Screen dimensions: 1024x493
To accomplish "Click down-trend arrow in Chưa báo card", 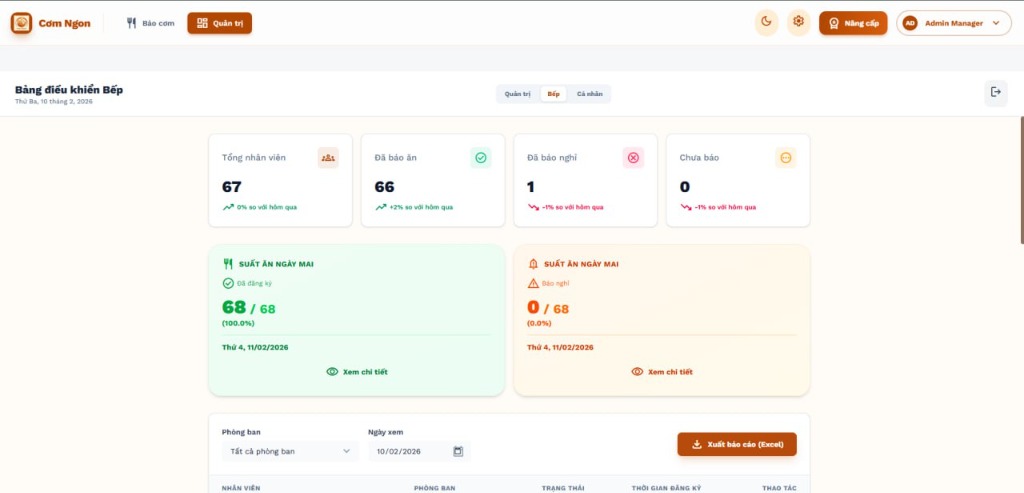I will (x=686, y=207).
